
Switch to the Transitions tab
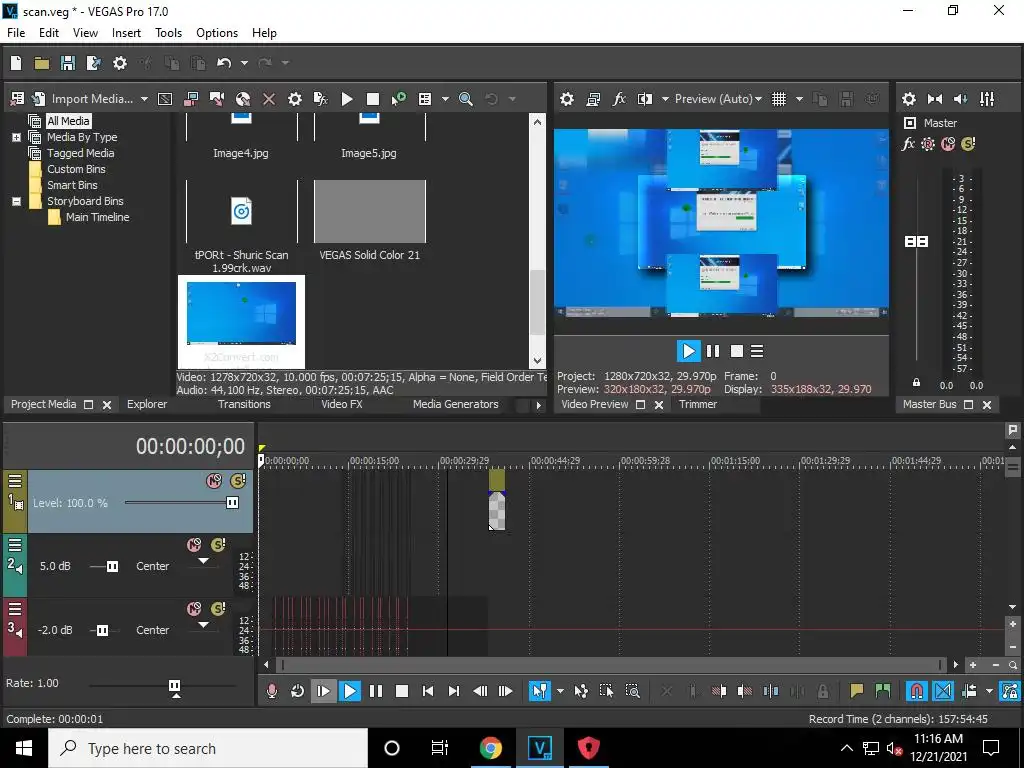click(244, 404)
